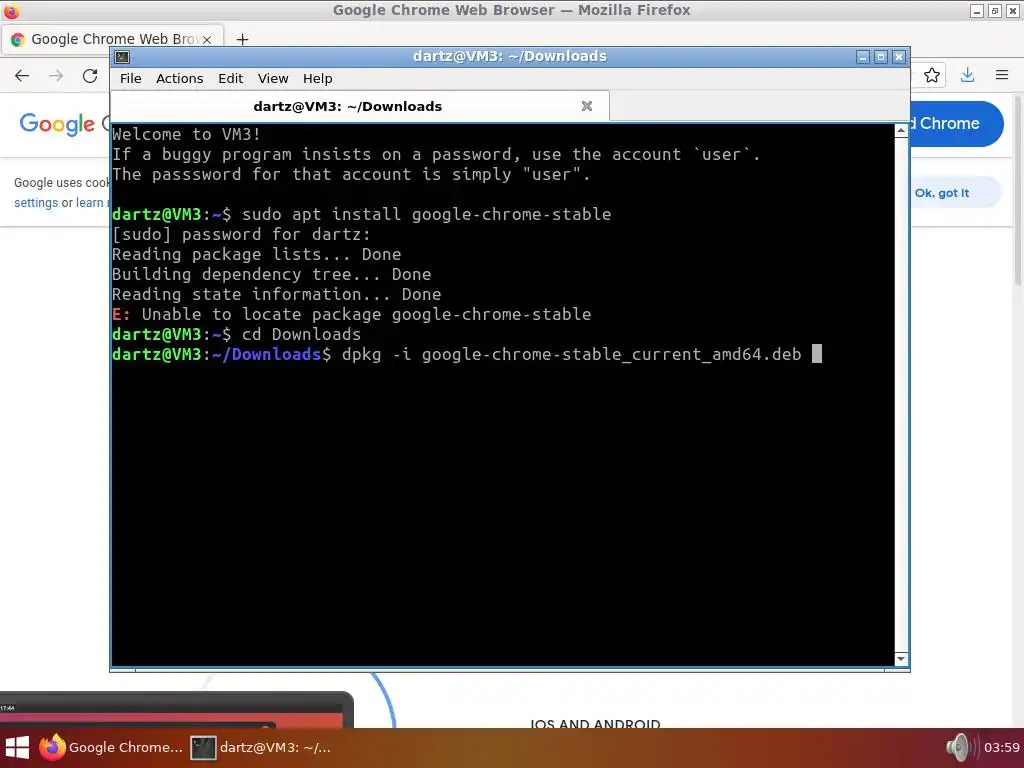Close the Firefox window
Viewport: 1024px width, 768px height.
(1013, 11)
